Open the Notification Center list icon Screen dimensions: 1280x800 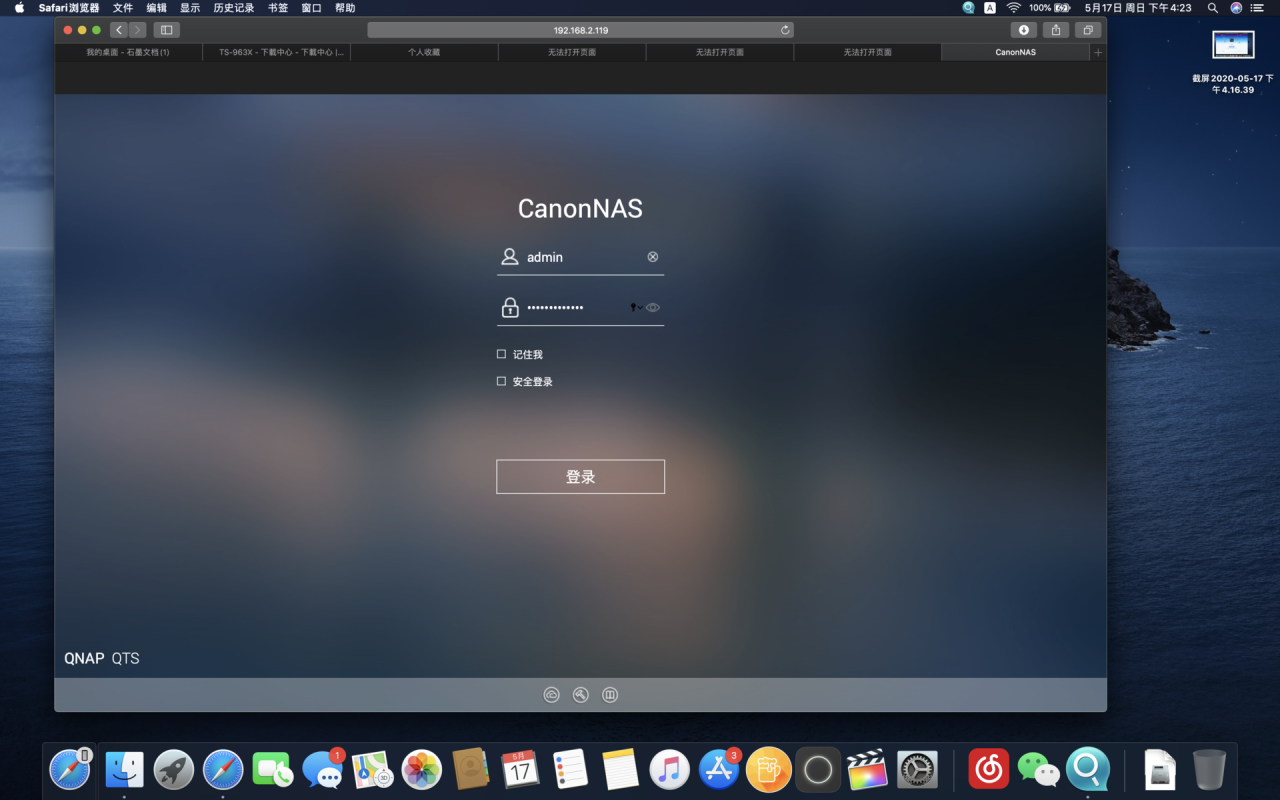[1258, 8]
